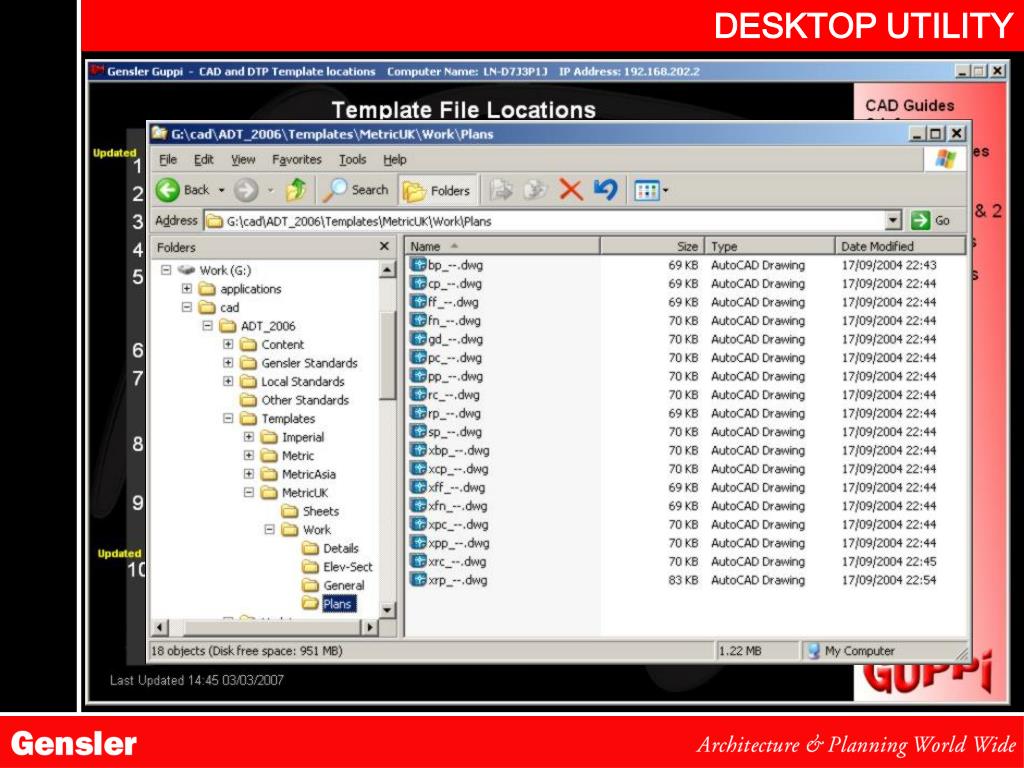Select the Elev-Sect folder in tree

(347, 567)
